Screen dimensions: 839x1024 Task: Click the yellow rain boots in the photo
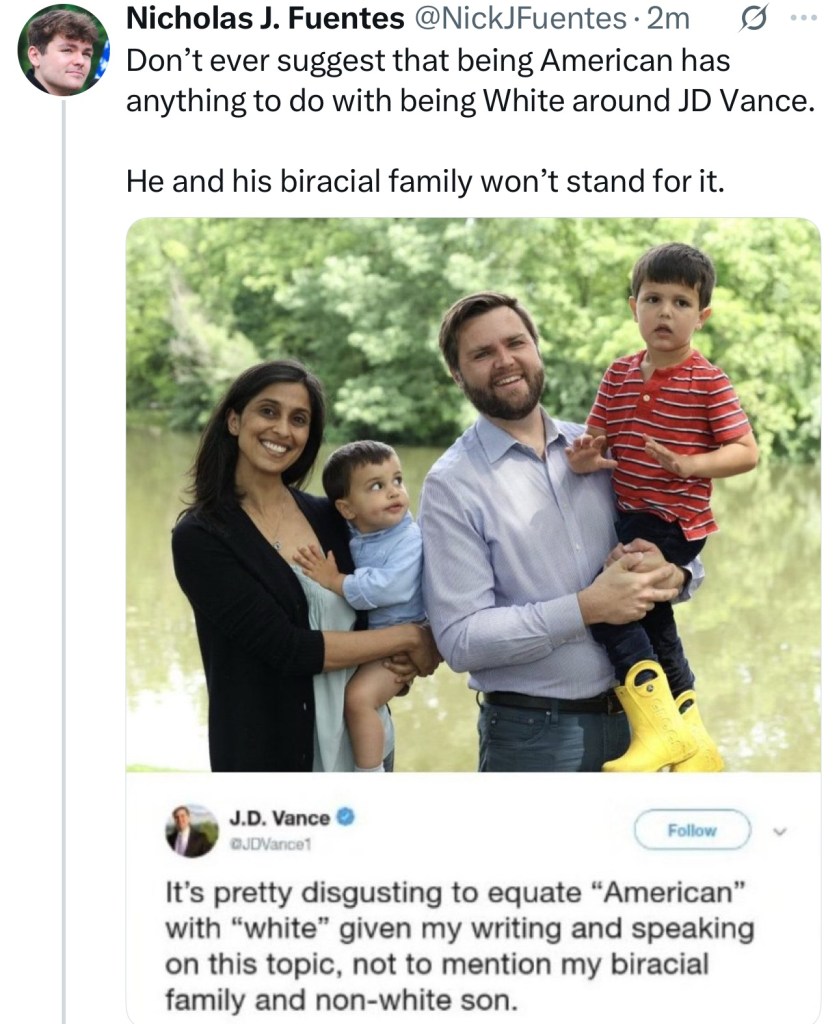click(x=662, y=718)
